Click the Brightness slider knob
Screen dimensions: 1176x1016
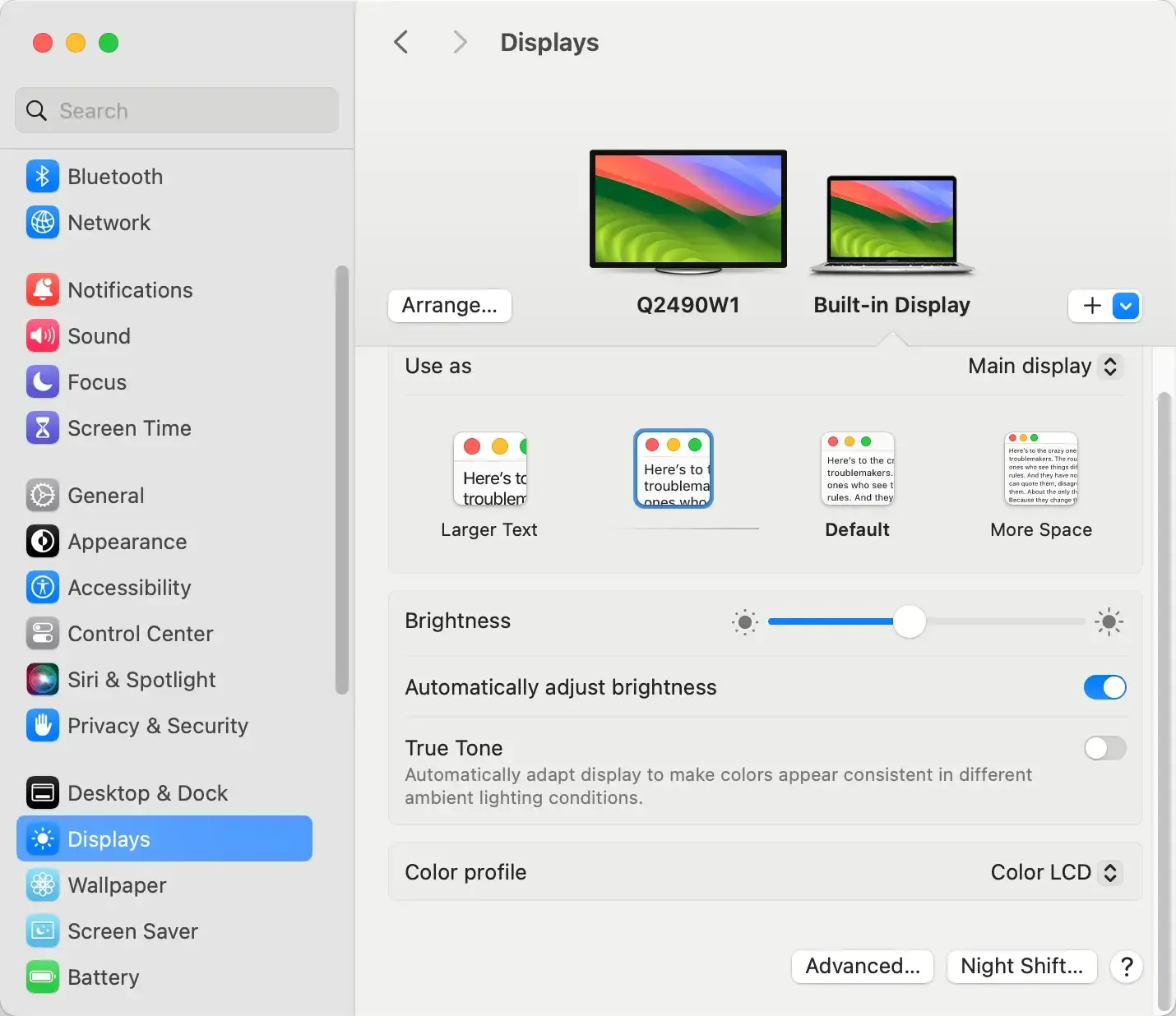coord(909,622)
